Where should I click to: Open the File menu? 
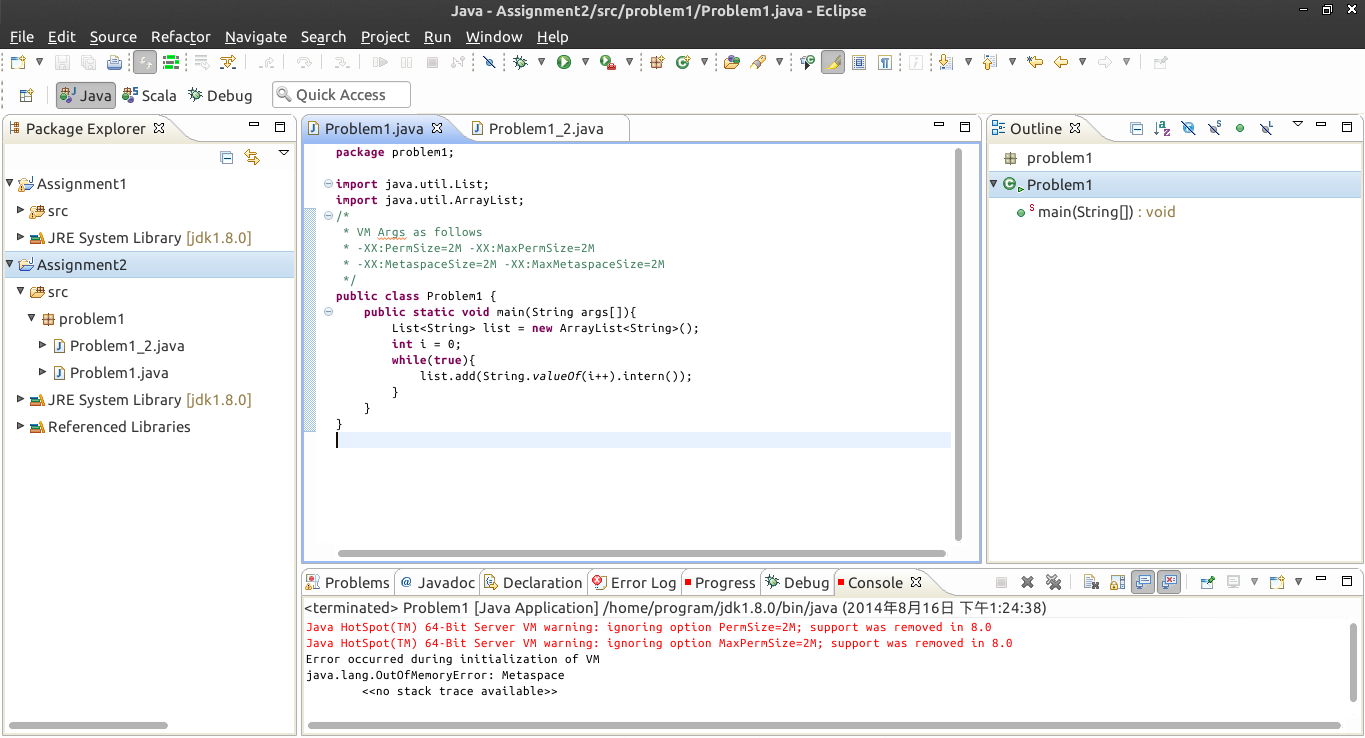click(x=21, y=37)
